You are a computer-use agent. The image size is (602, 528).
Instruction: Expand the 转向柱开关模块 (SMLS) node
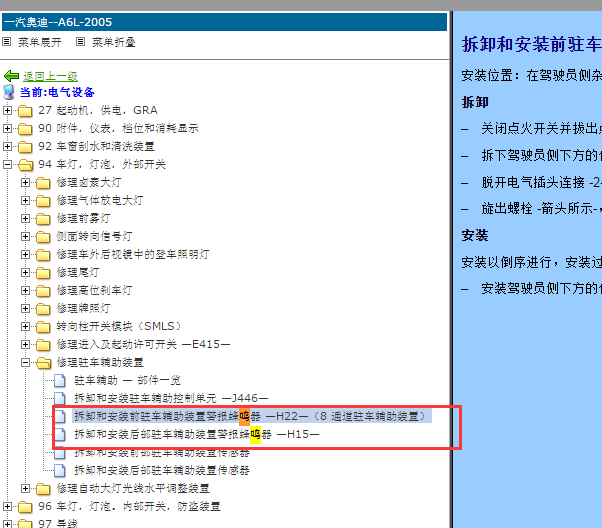25,327
